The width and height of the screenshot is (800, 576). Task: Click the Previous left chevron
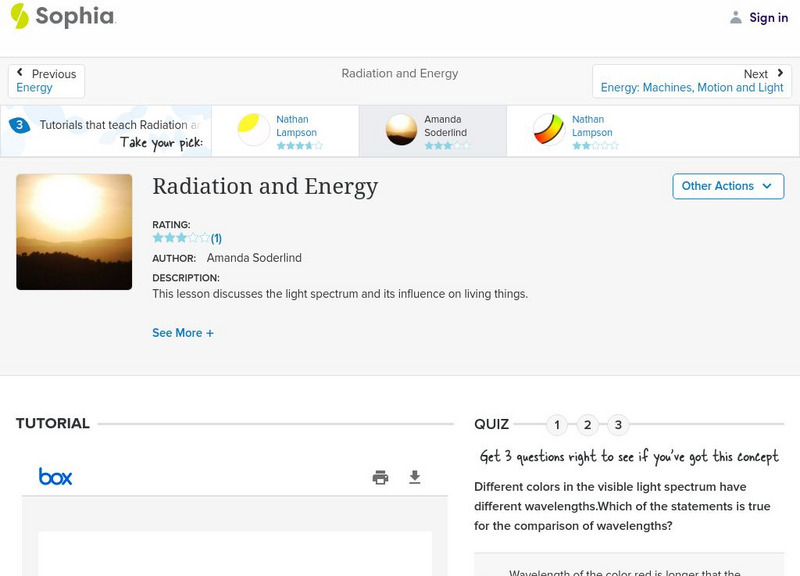pos(19,72)
